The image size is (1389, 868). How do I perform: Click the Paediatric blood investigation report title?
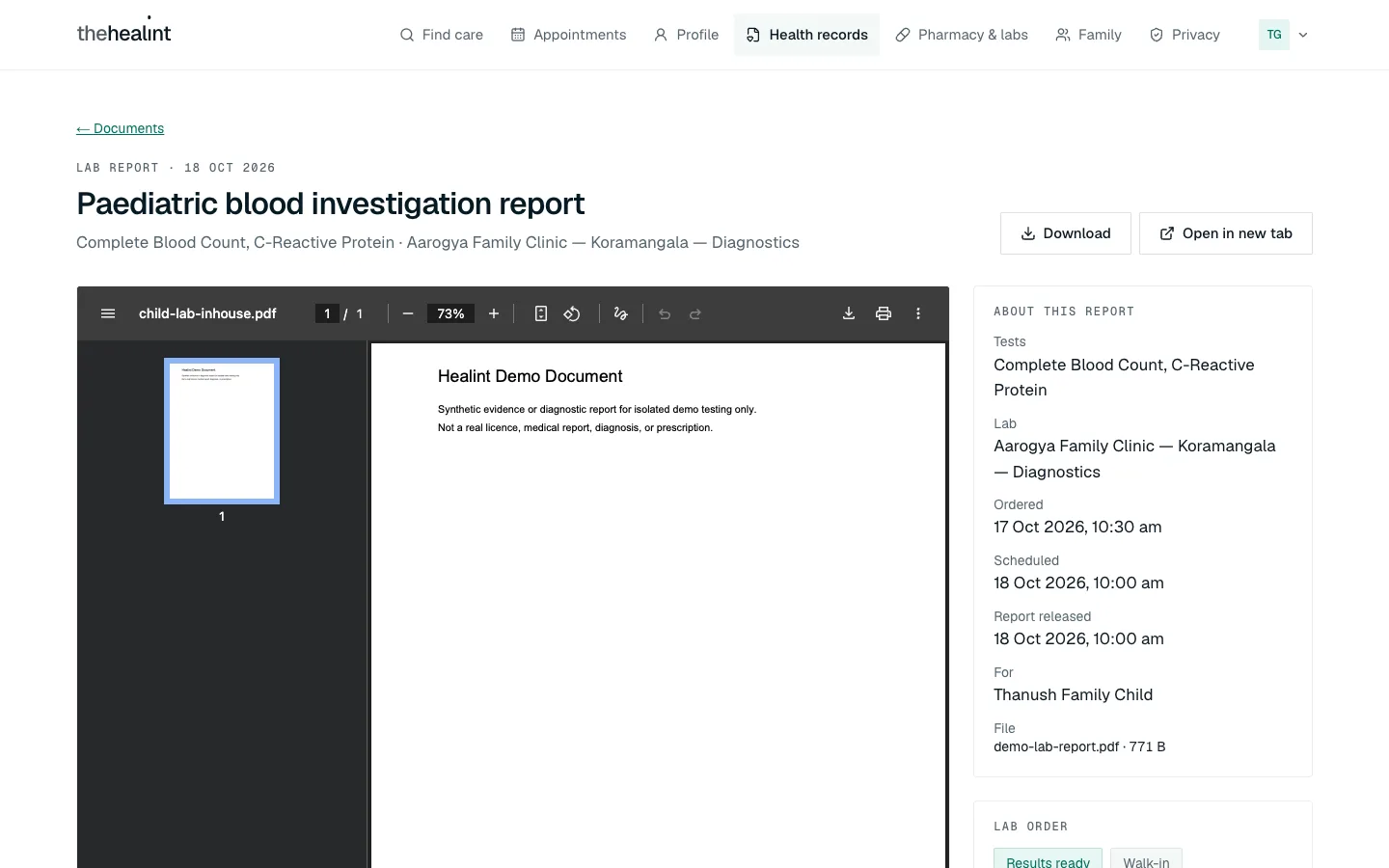click(x=331, y=203)
